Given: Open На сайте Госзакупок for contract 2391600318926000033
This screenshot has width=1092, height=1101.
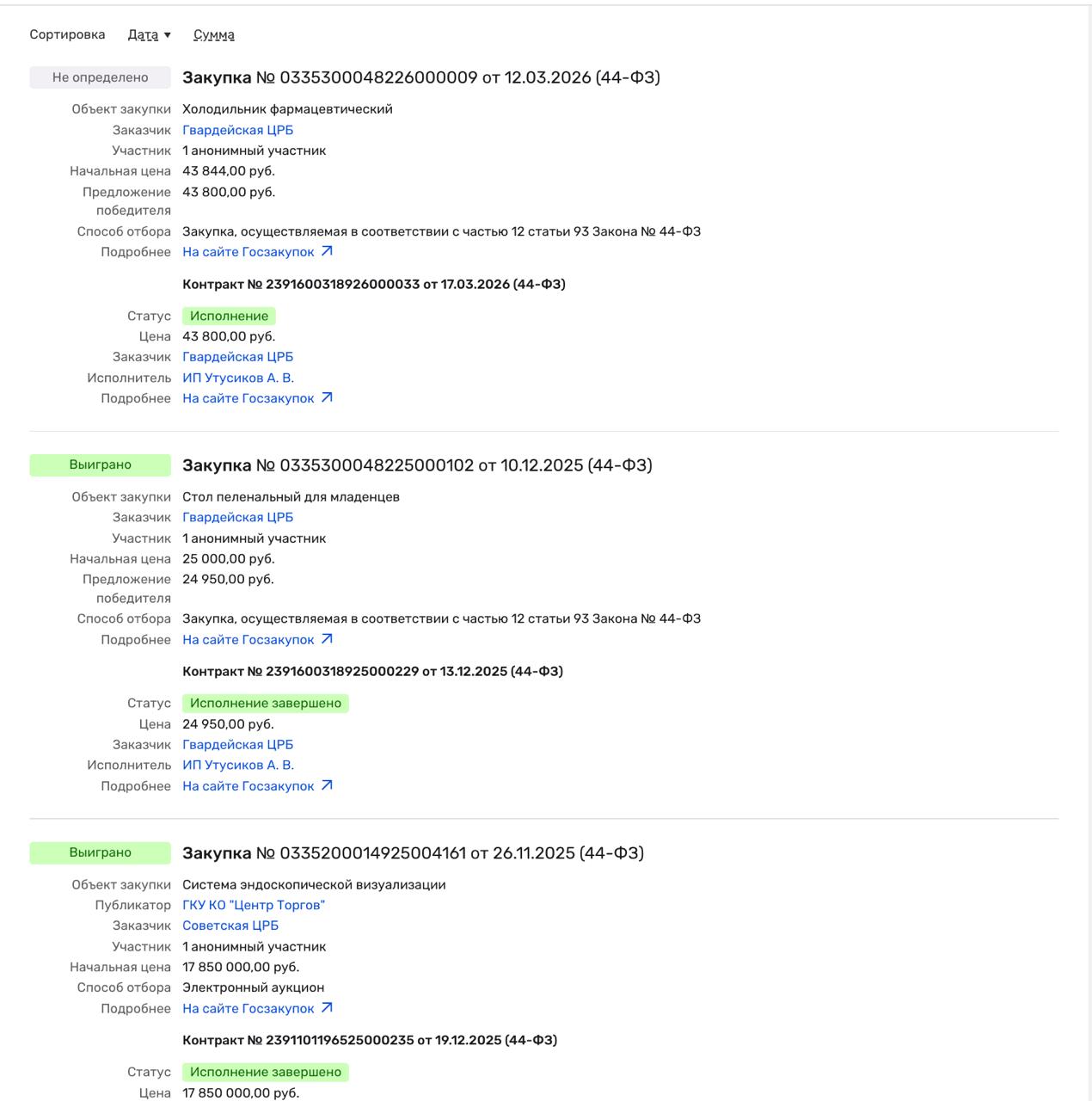Looking at the screenshot, I should 248,398.
